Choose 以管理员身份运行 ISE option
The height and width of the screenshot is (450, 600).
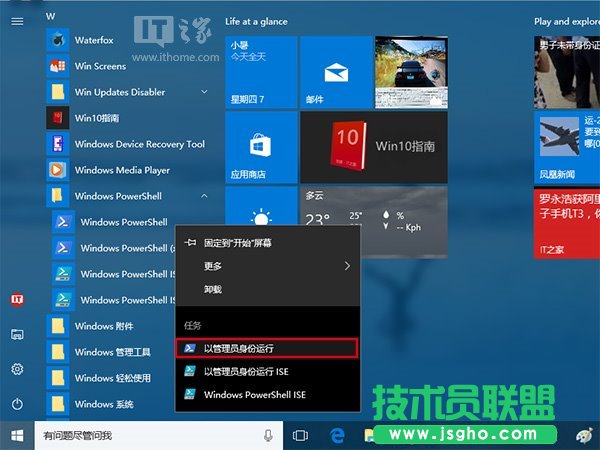click(x=267, y=371)
